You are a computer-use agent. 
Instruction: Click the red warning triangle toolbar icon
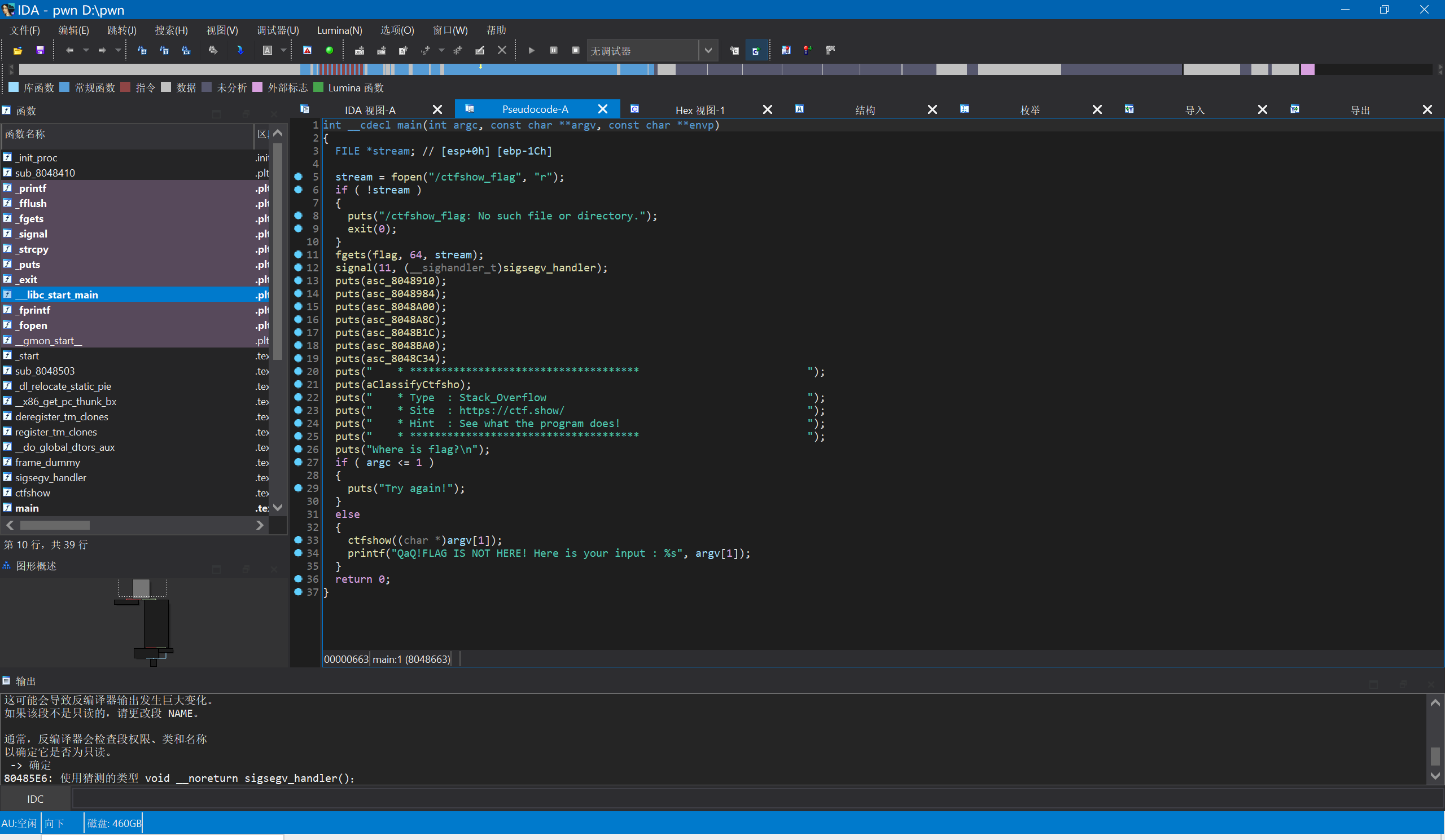pos(308,50)
